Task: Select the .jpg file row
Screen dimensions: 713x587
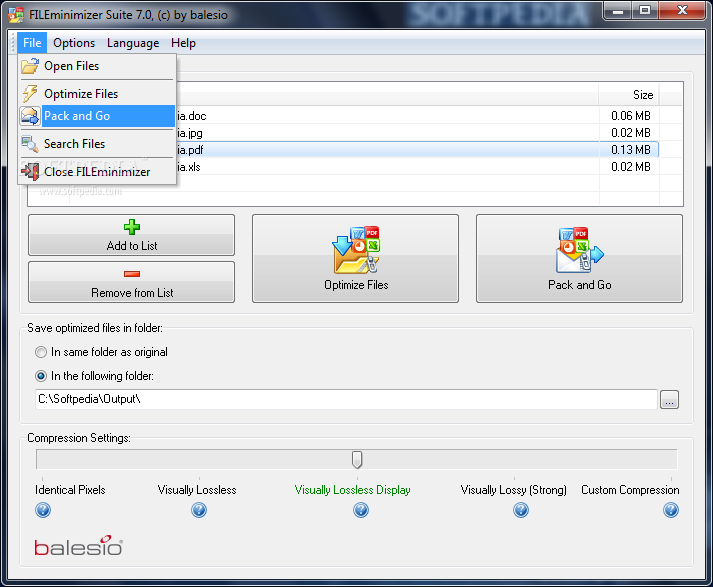Action: [x=343, y=133]
